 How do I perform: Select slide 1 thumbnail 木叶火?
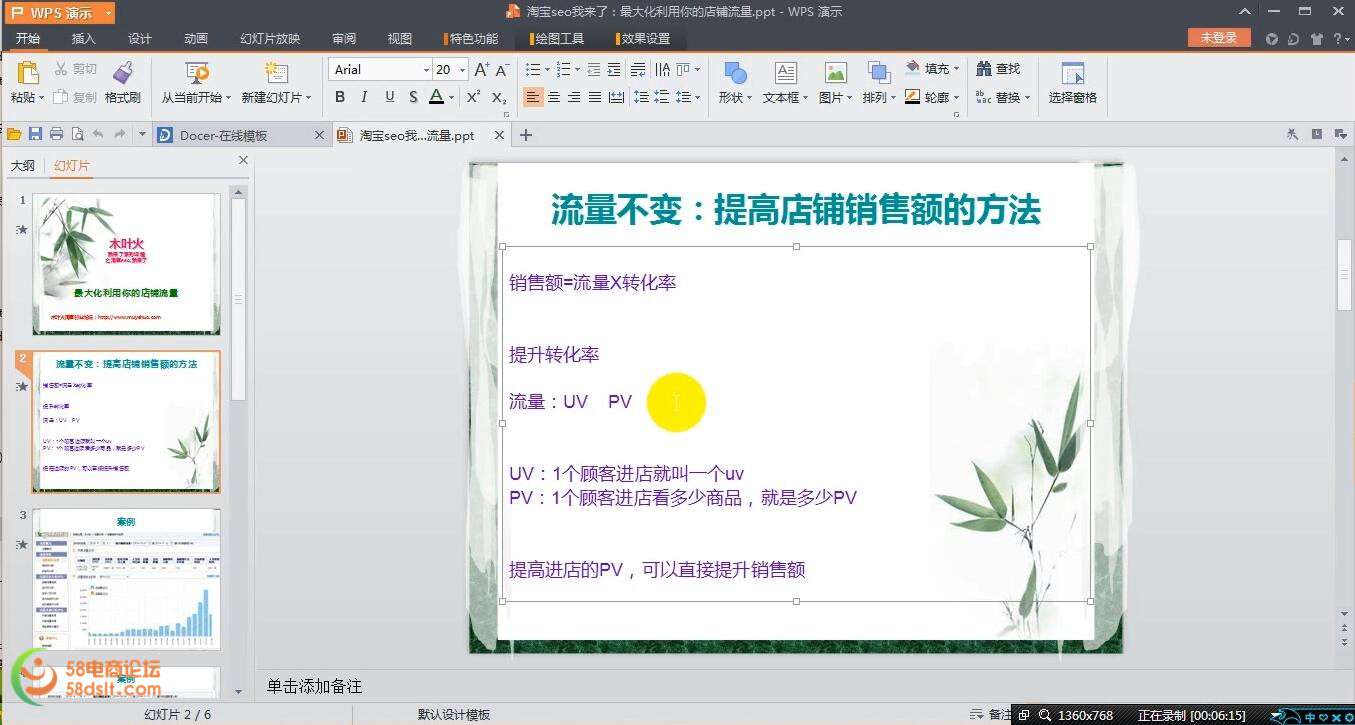point(126,264)
